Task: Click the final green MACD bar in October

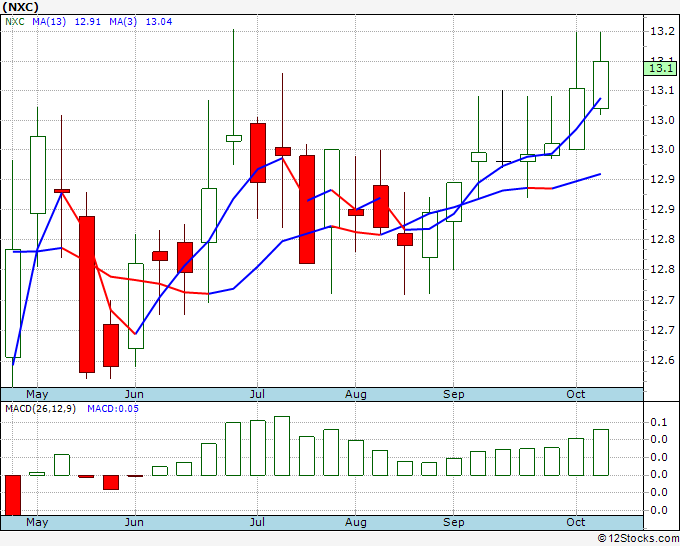Action: (x=601, y=452)
